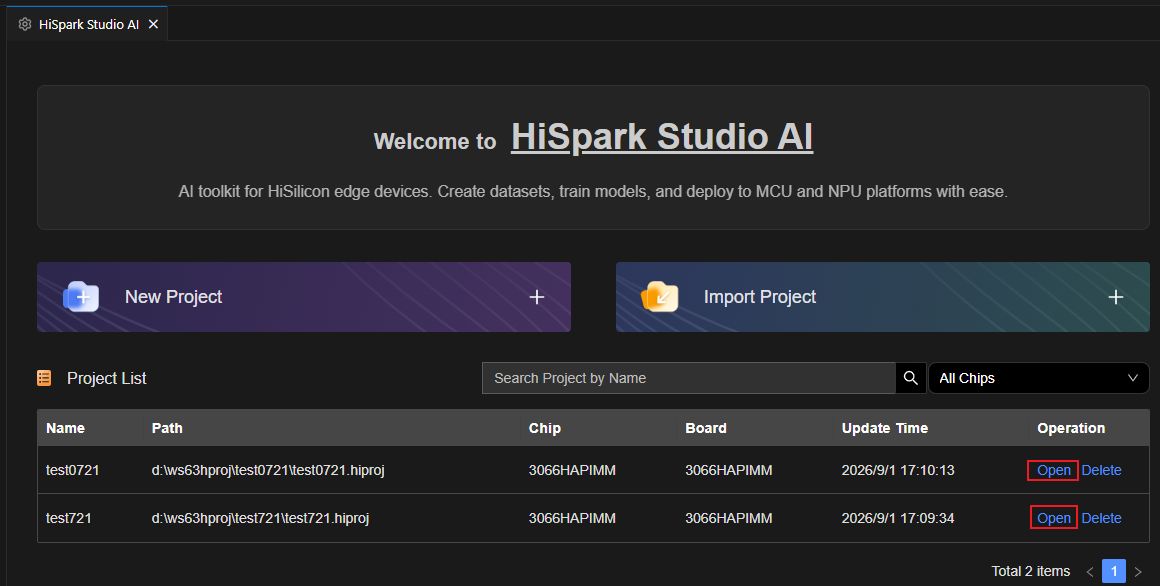1160x586 pixels.
Task: Click the test0721.hiproj path cell
Action: coord(268,471)
